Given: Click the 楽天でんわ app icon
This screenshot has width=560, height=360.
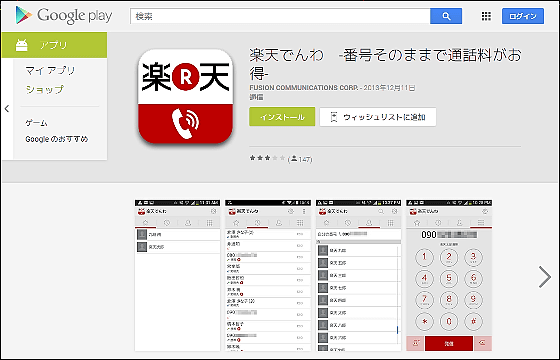Looking at the screenshot, I should pyautogui.click(x=185, y=96).
